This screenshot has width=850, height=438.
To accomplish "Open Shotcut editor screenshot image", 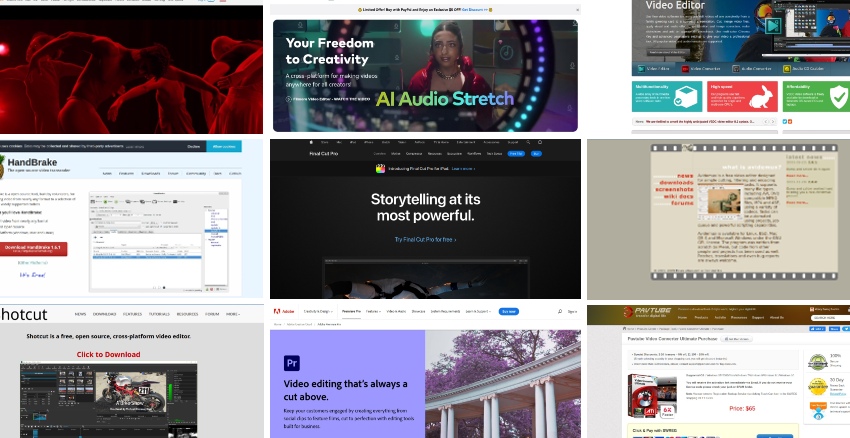I will click(x=108, y=400).
